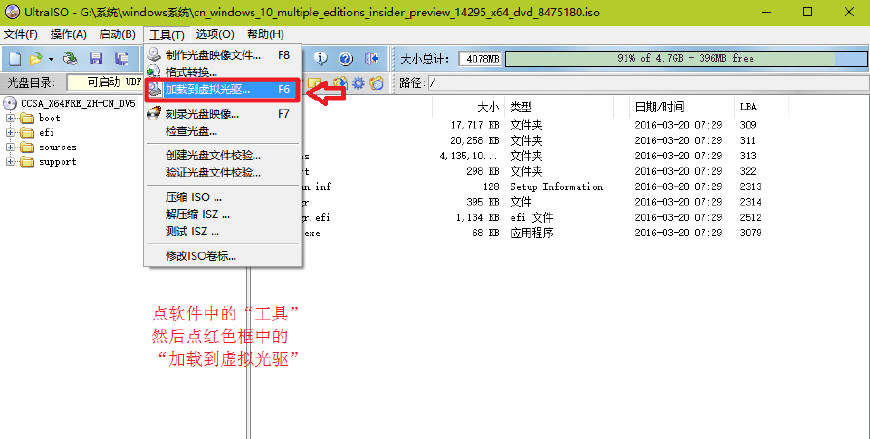
Task: Click the Info (i) toolbar icon
Action: [x=320, y=58]
